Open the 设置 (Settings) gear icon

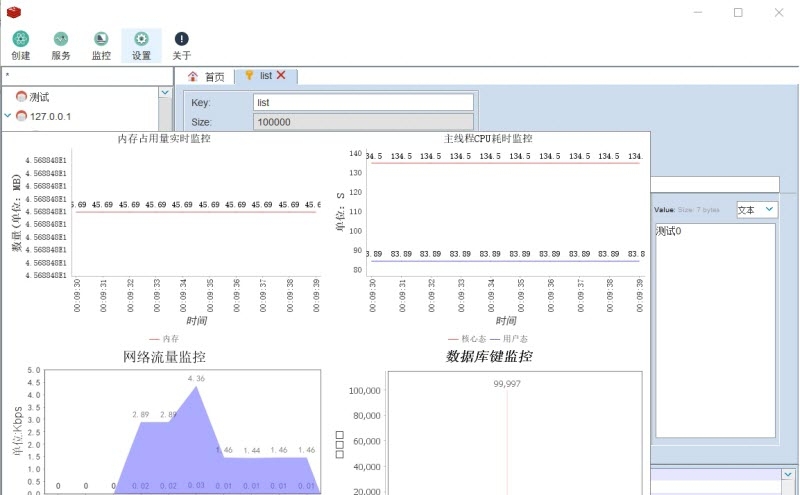tap(141, 39)
